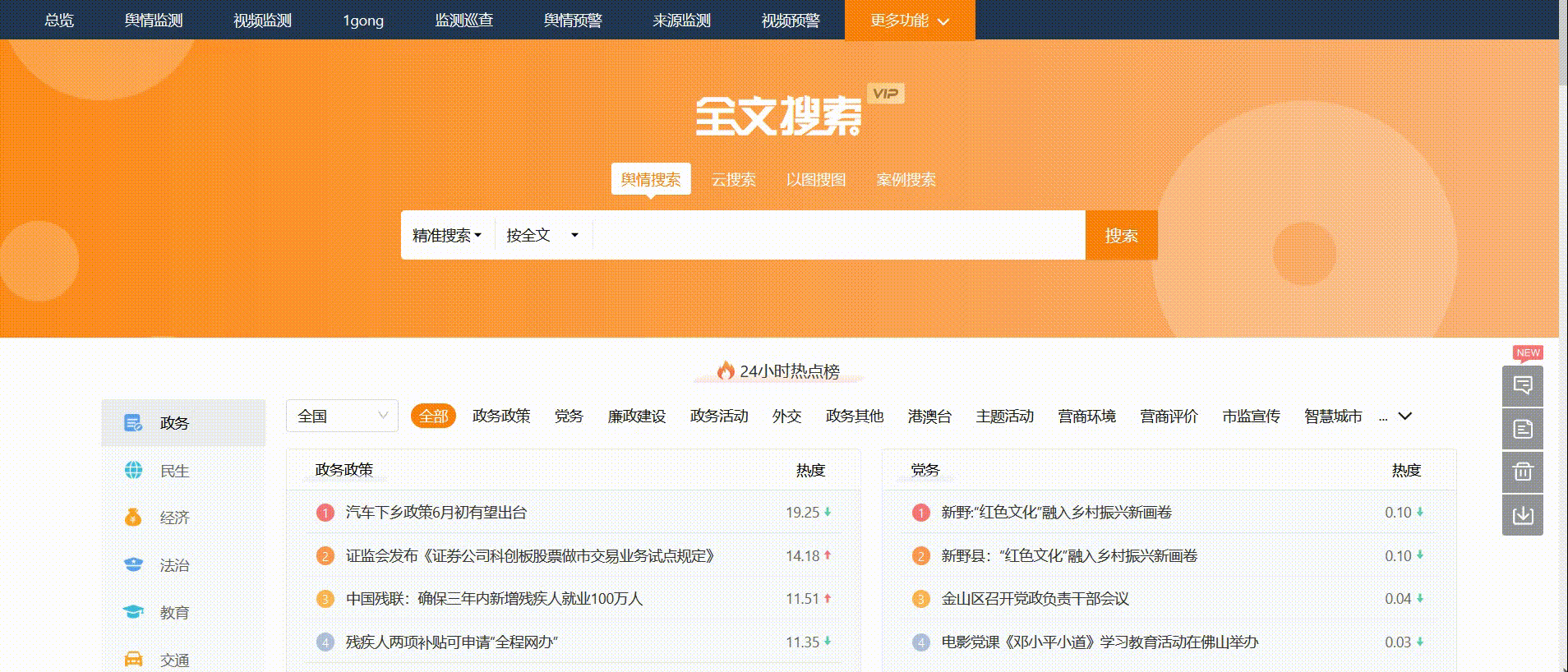Screen dimensions: 1568x672
Task: Filter by 政务其他 tag
Action: pyautogui.click(x=855, y=417)
